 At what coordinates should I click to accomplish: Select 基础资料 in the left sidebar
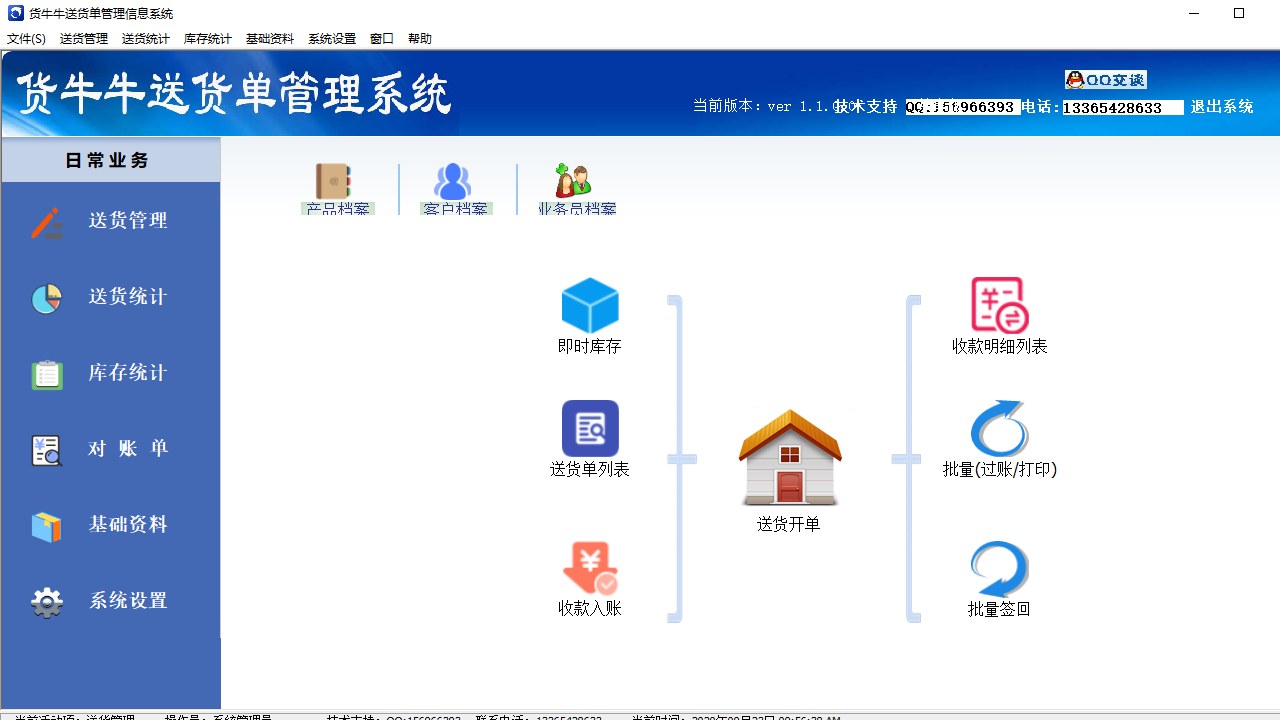pyautogui.click(x=110, y=525)
